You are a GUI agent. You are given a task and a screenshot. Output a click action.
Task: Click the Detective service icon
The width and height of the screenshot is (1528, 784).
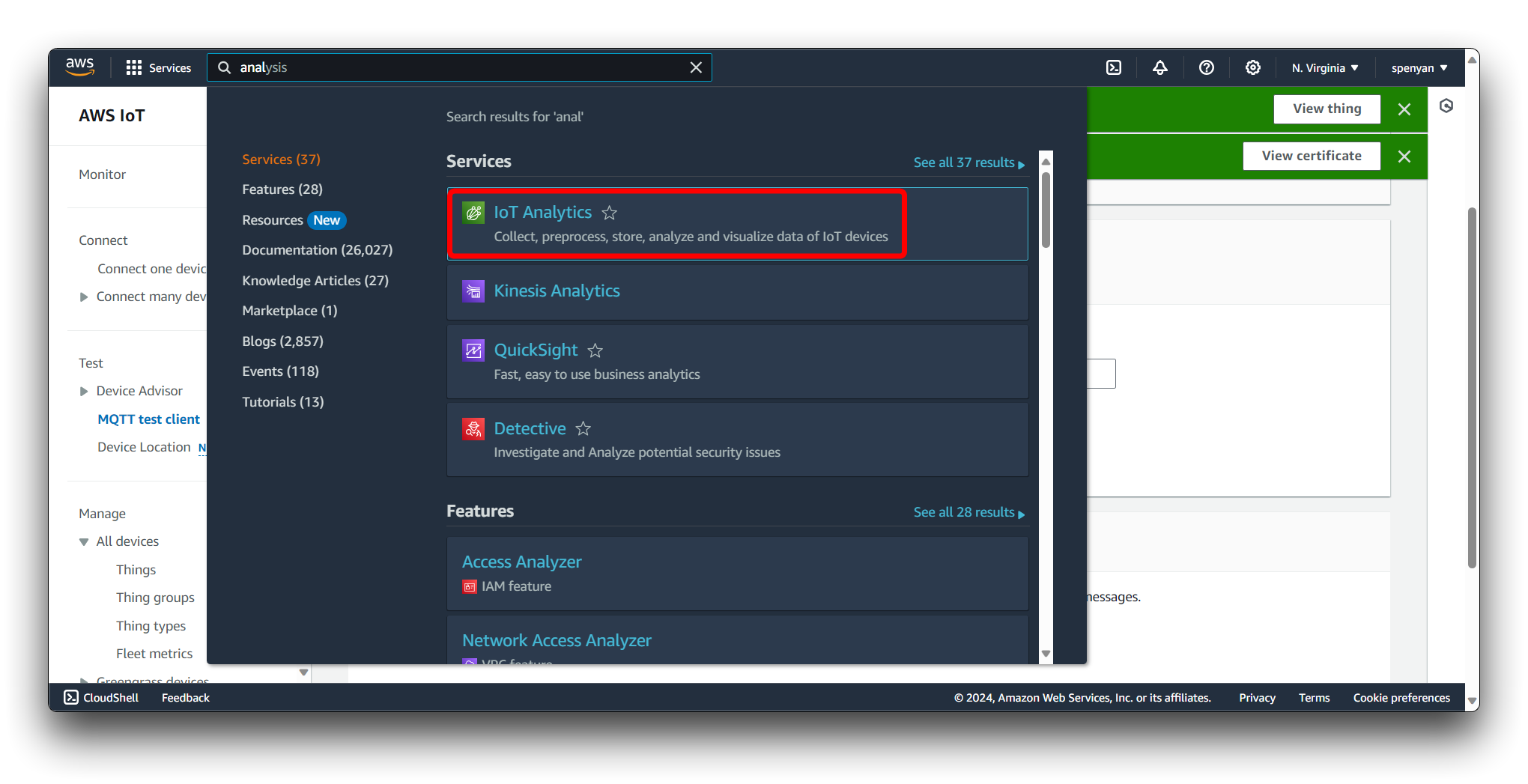[473, 428]
